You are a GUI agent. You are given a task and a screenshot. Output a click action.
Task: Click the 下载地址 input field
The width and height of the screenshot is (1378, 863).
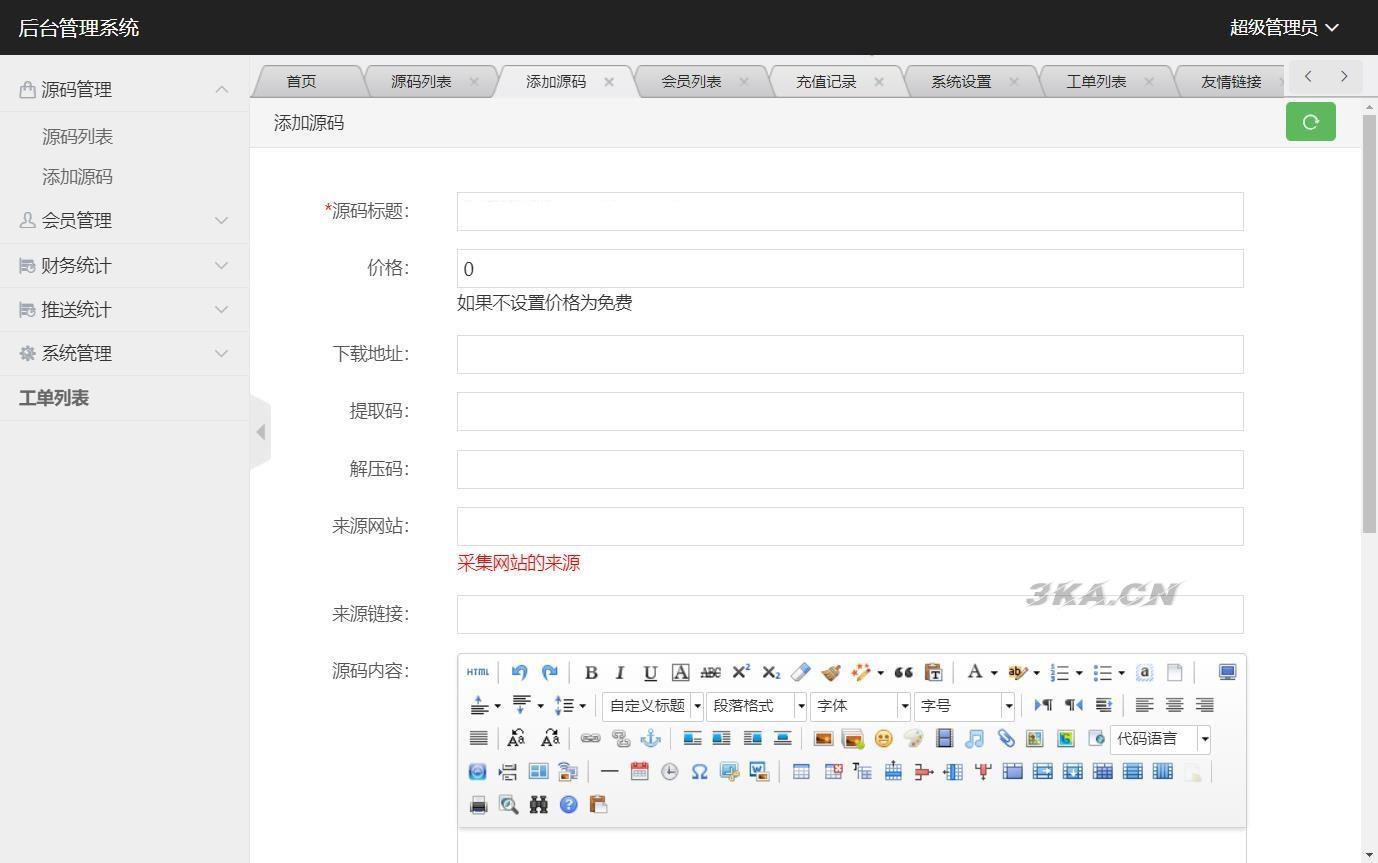[850, 354]
